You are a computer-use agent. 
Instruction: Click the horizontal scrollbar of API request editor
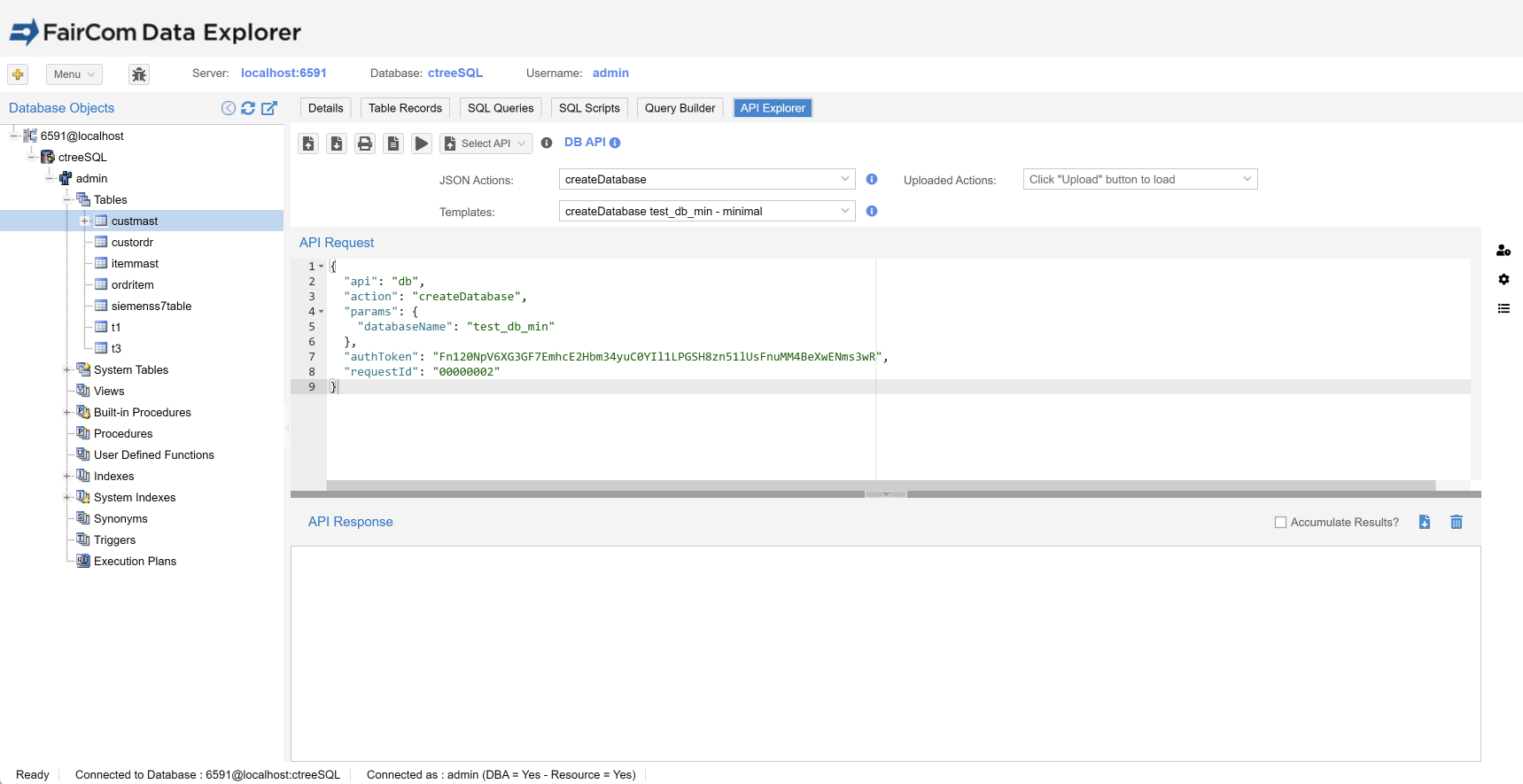[x=881, y=485]
